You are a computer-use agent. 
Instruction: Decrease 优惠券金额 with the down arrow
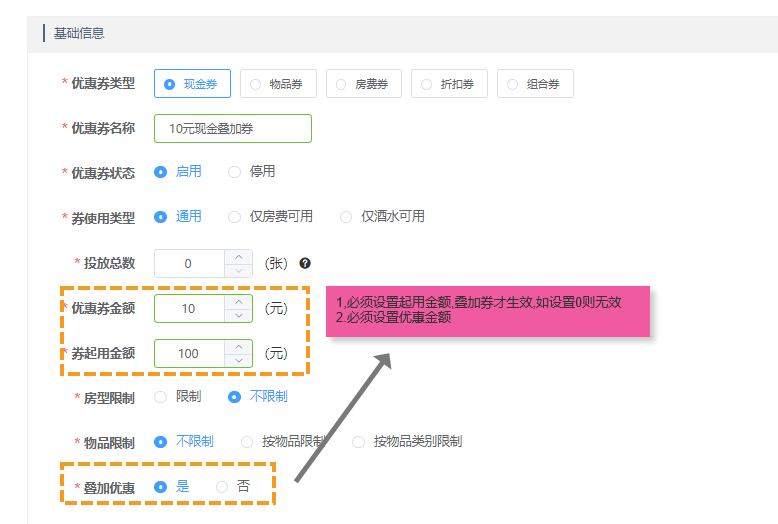point(239,316)
